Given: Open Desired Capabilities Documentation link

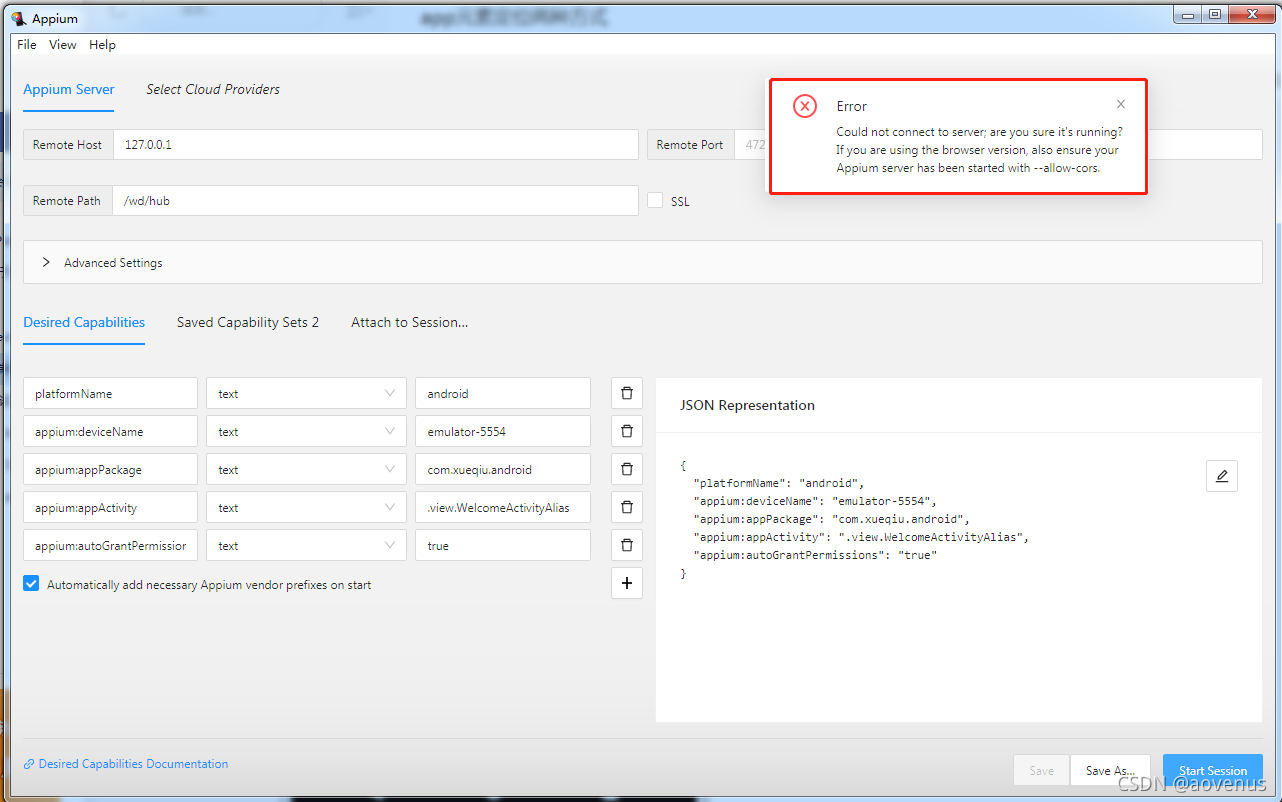Looking at the screenshot, I should pos(126,763).
